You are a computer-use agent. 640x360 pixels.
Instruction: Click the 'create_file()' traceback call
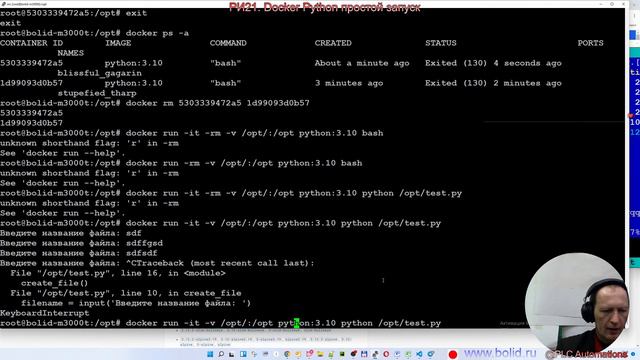coord(54,283)
